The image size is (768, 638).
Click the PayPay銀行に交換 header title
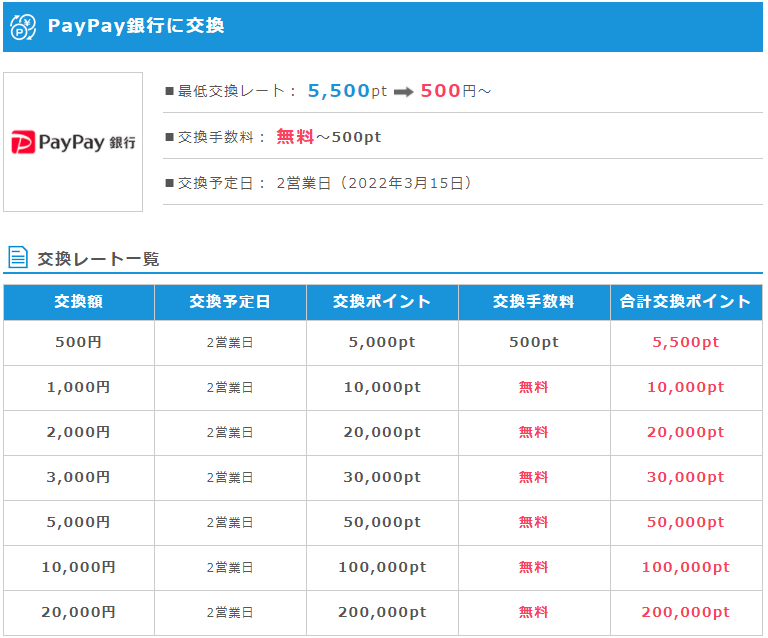point(136,26)
